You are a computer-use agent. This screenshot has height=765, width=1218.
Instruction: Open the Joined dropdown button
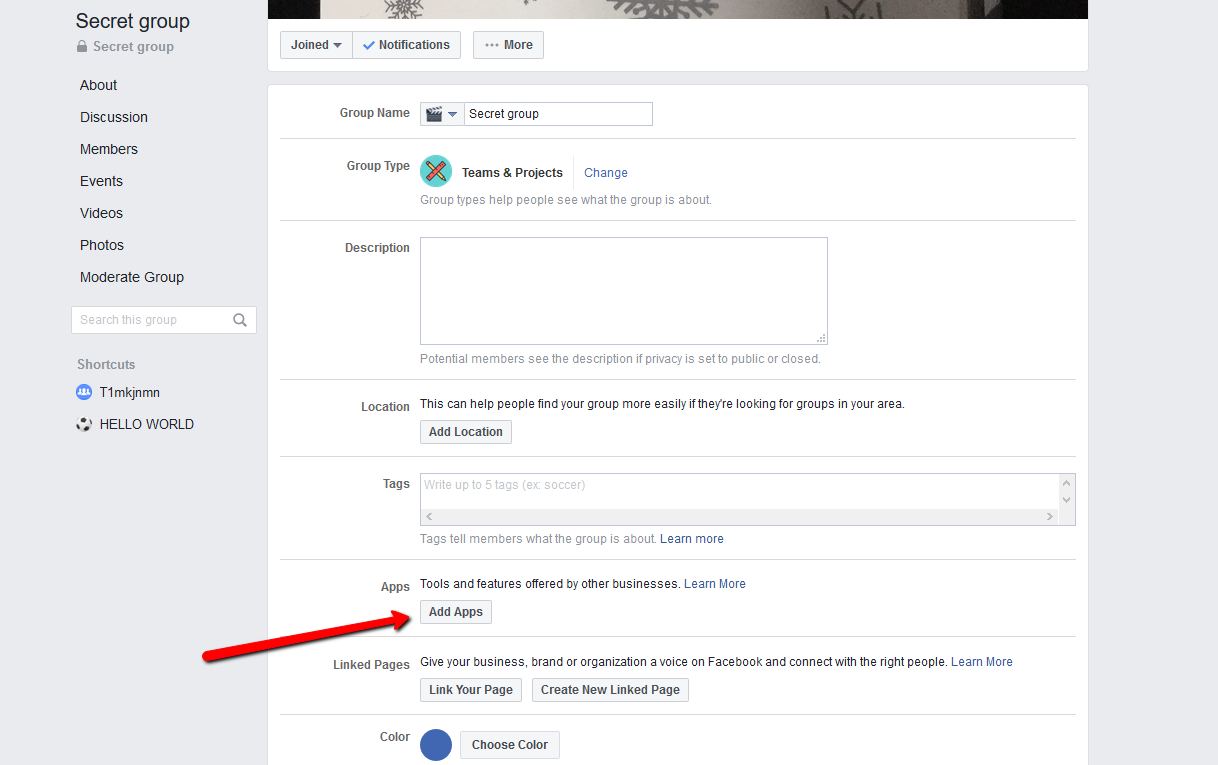(x=316, y=45)
